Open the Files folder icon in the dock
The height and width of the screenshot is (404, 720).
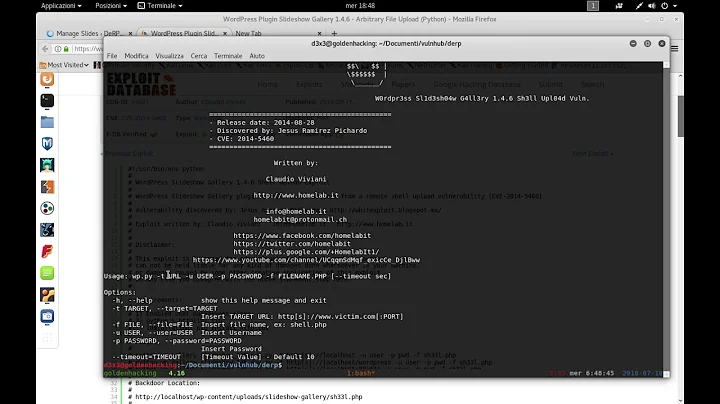point(47,122)
